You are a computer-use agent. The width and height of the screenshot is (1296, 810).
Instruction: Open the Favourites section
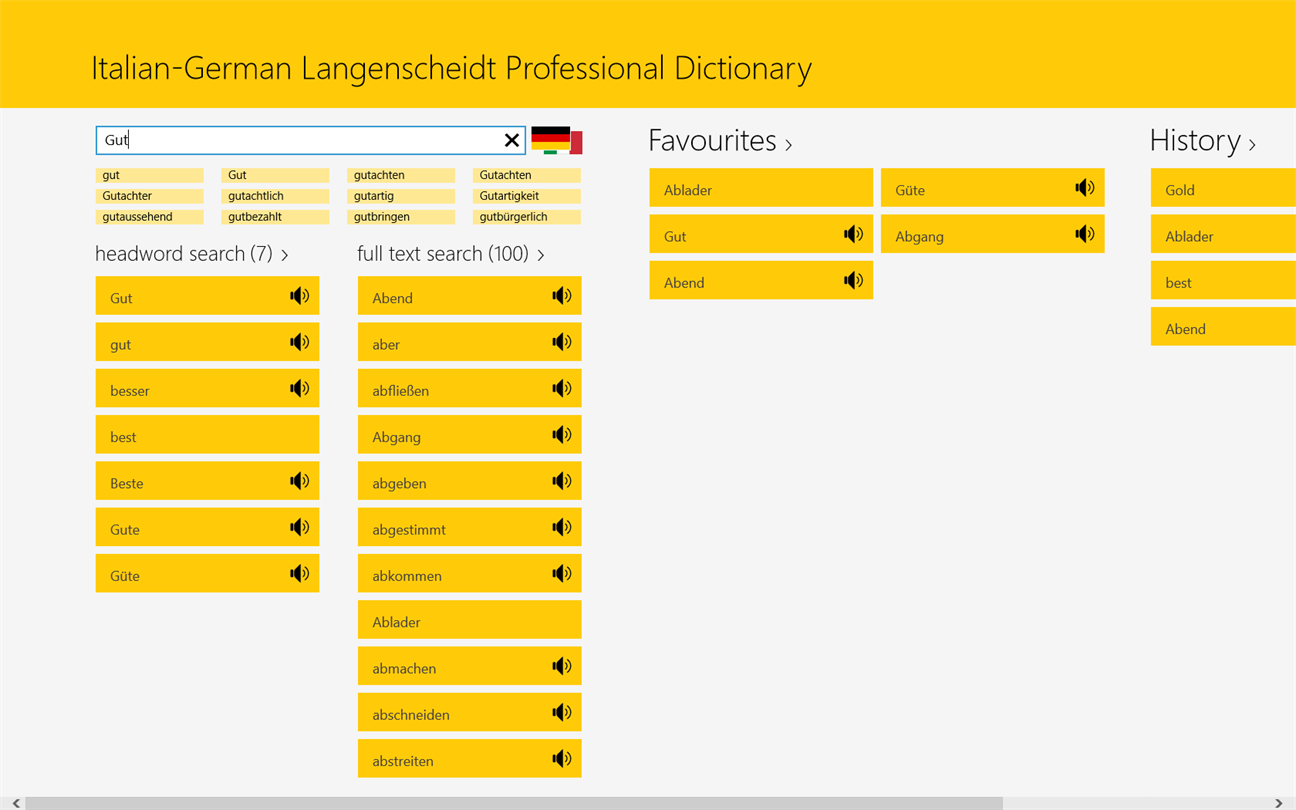coord(720,141)
